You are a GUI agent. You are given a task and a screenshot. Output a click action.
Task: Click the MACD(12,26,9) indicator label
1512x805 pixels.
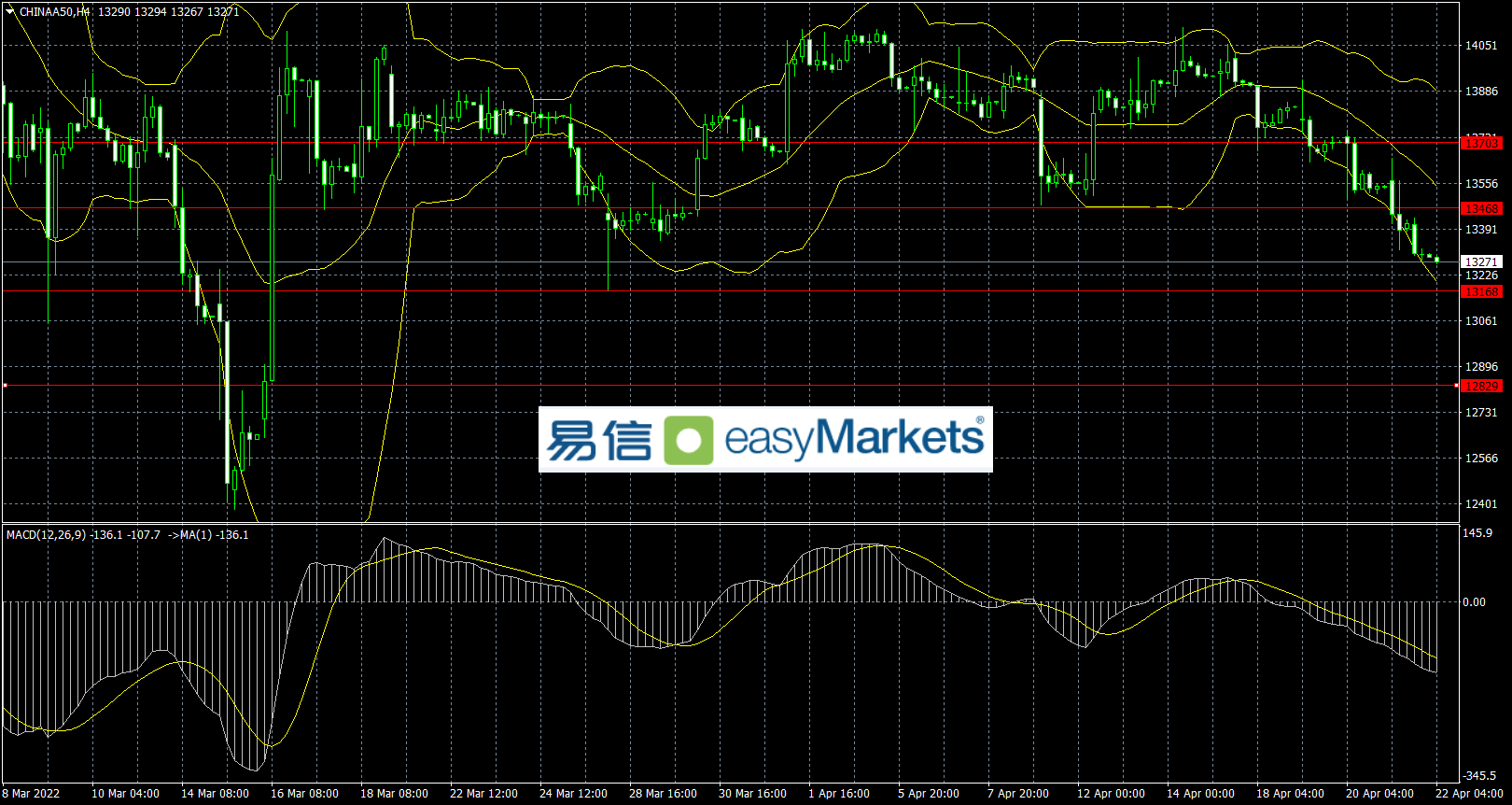coord(46,535)
